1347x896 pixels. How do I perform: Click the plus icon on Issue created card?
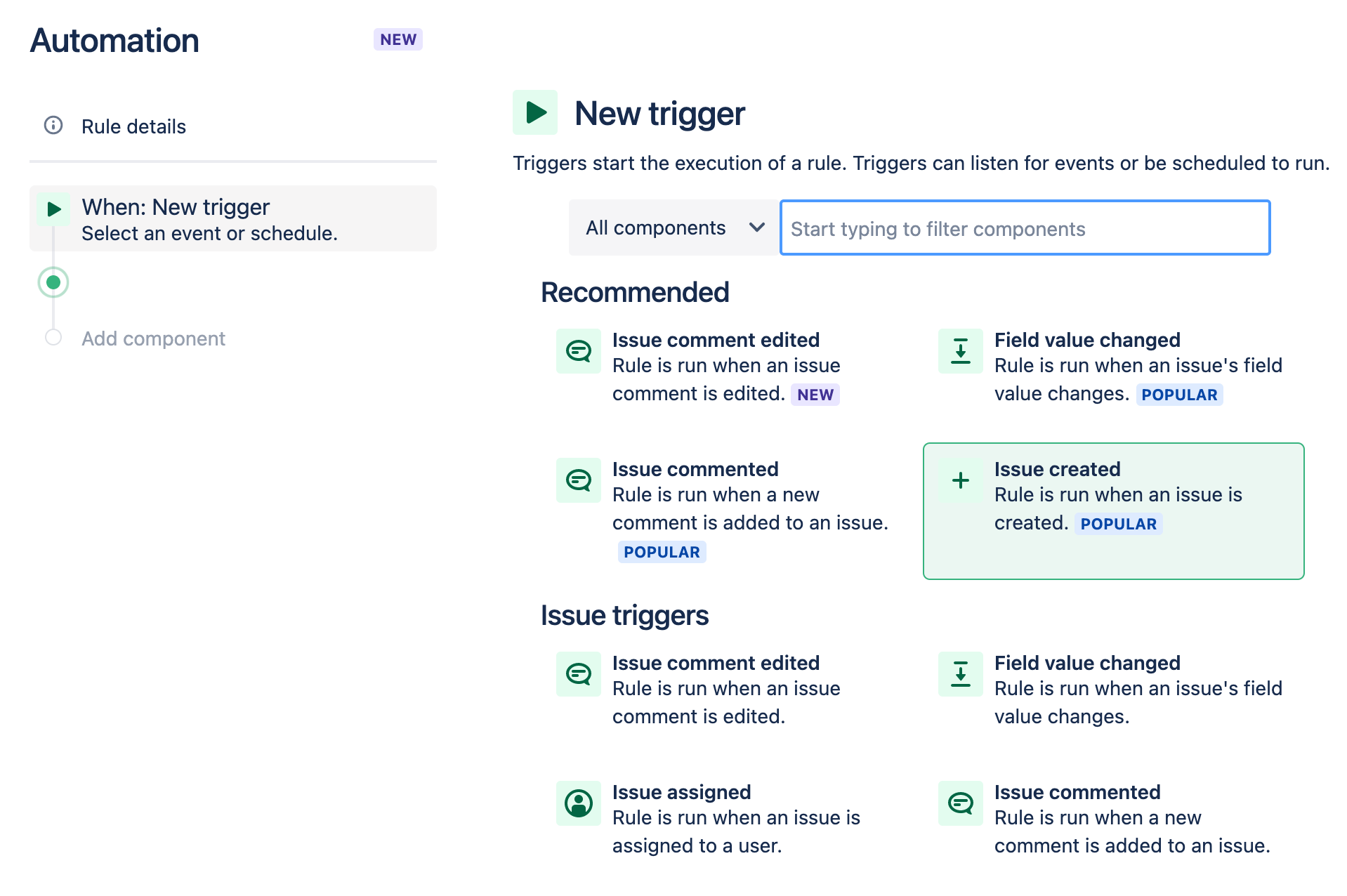point(959,480)
